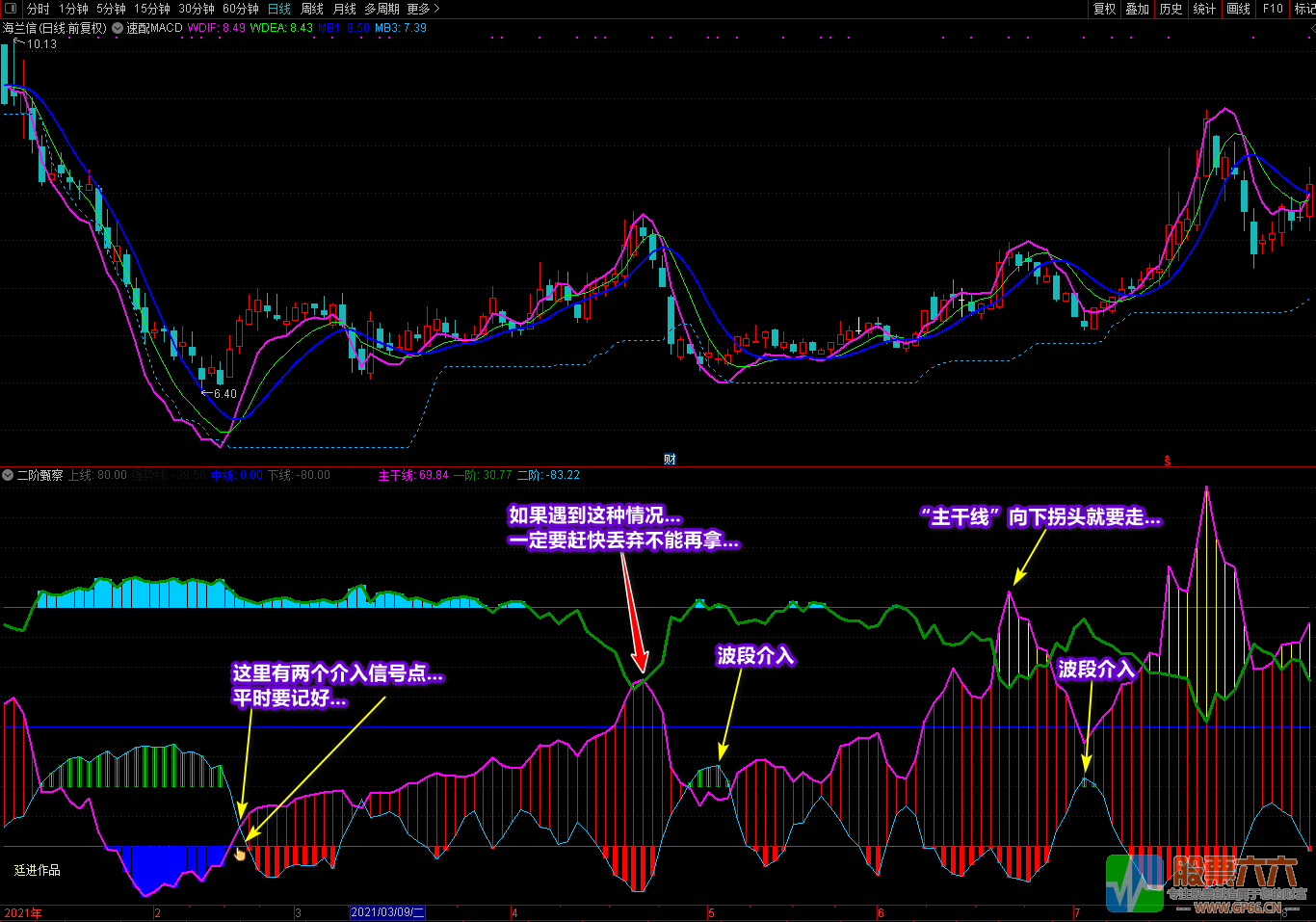Click the 多周期 multi-period tab

point(382,9)
